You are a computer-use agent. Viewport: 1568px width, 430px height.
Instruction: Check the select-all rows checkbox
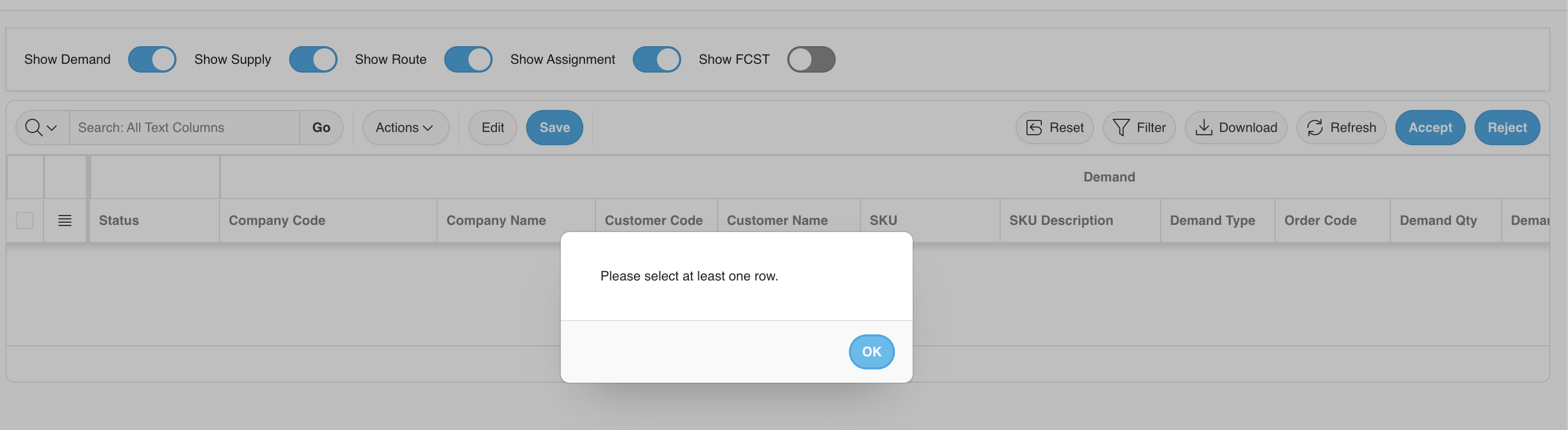(25, 220)
